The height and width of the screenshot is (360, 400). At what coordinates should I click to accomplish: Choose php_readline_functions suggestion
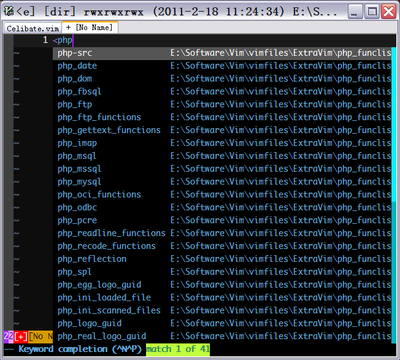(222, 233)
